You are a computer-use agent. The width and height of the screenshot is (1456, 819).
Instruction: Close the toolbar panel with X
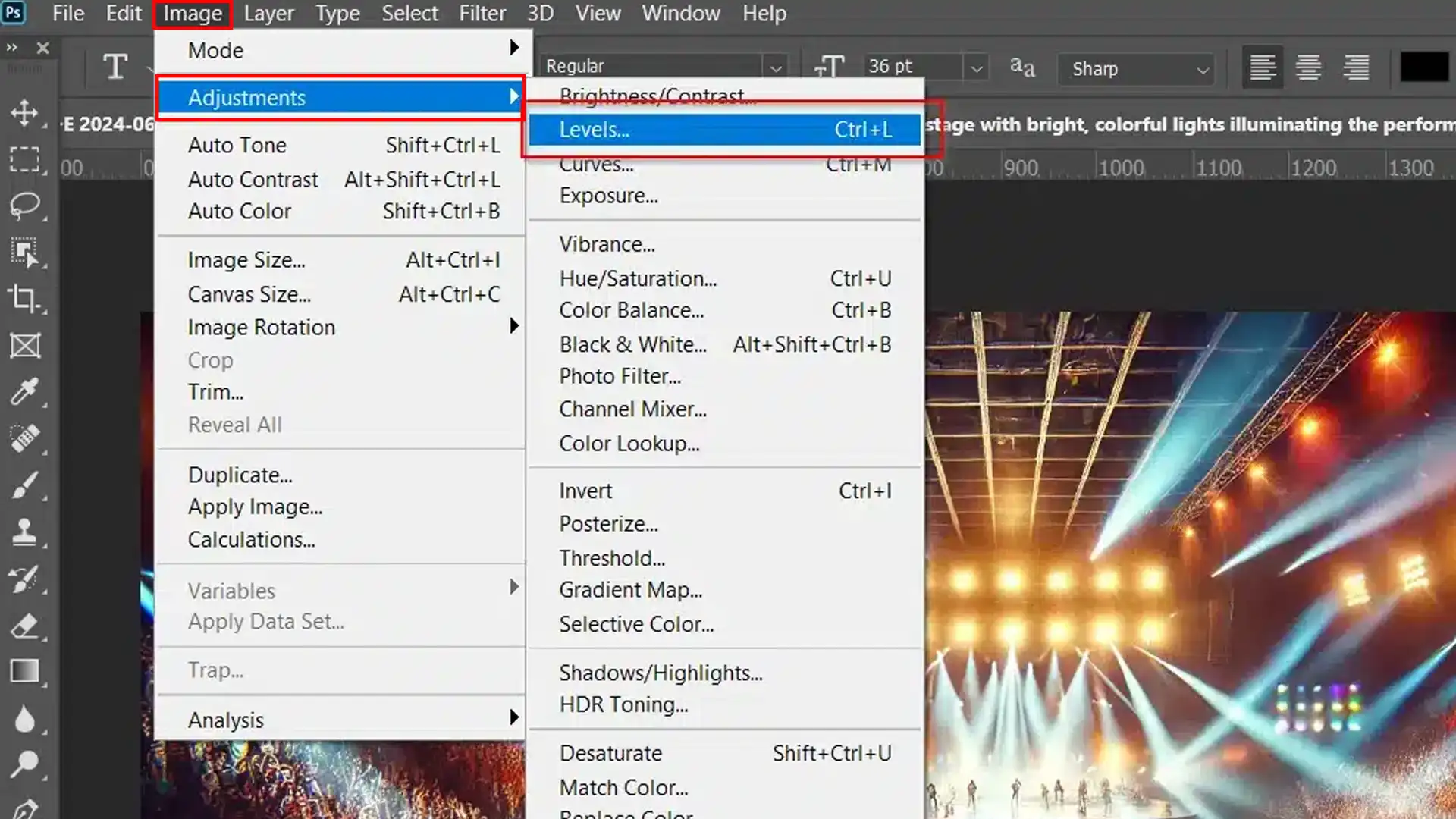(43, 48)
